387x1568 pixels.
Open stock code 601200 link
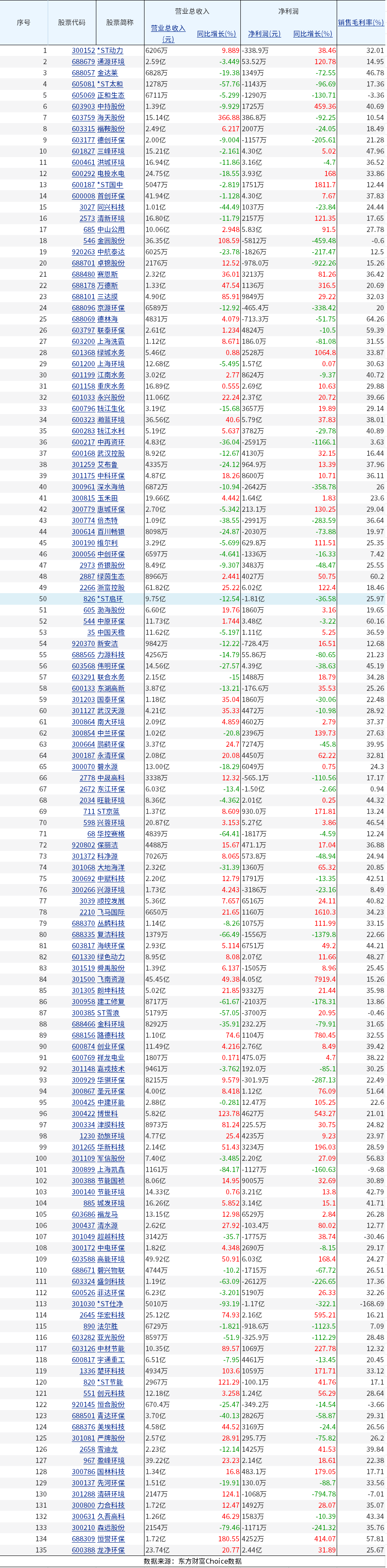(83, 364)
